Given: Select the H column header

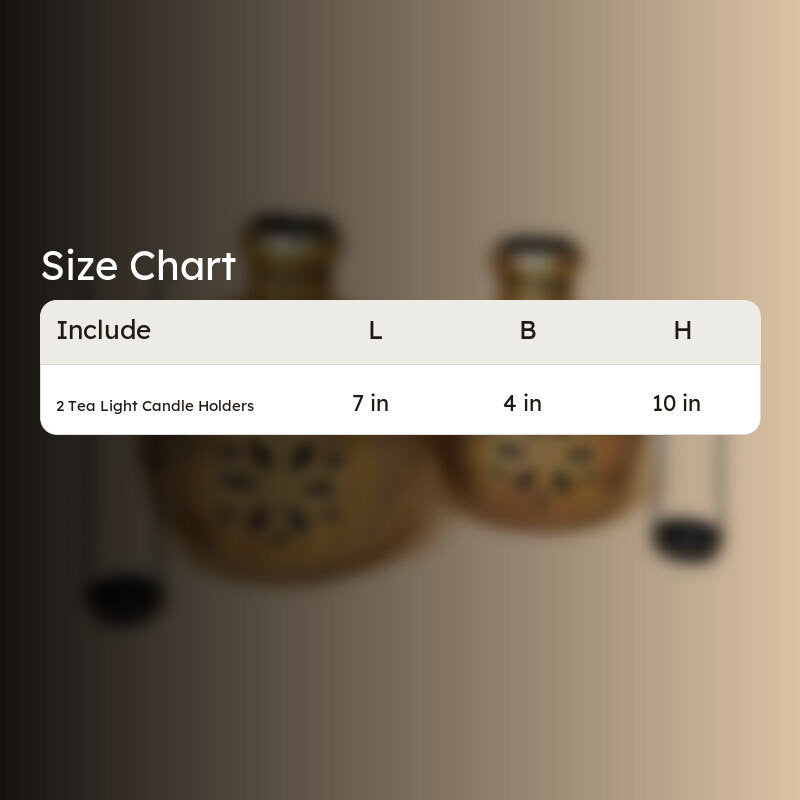Looking at the screenshot, I should 683,331.
